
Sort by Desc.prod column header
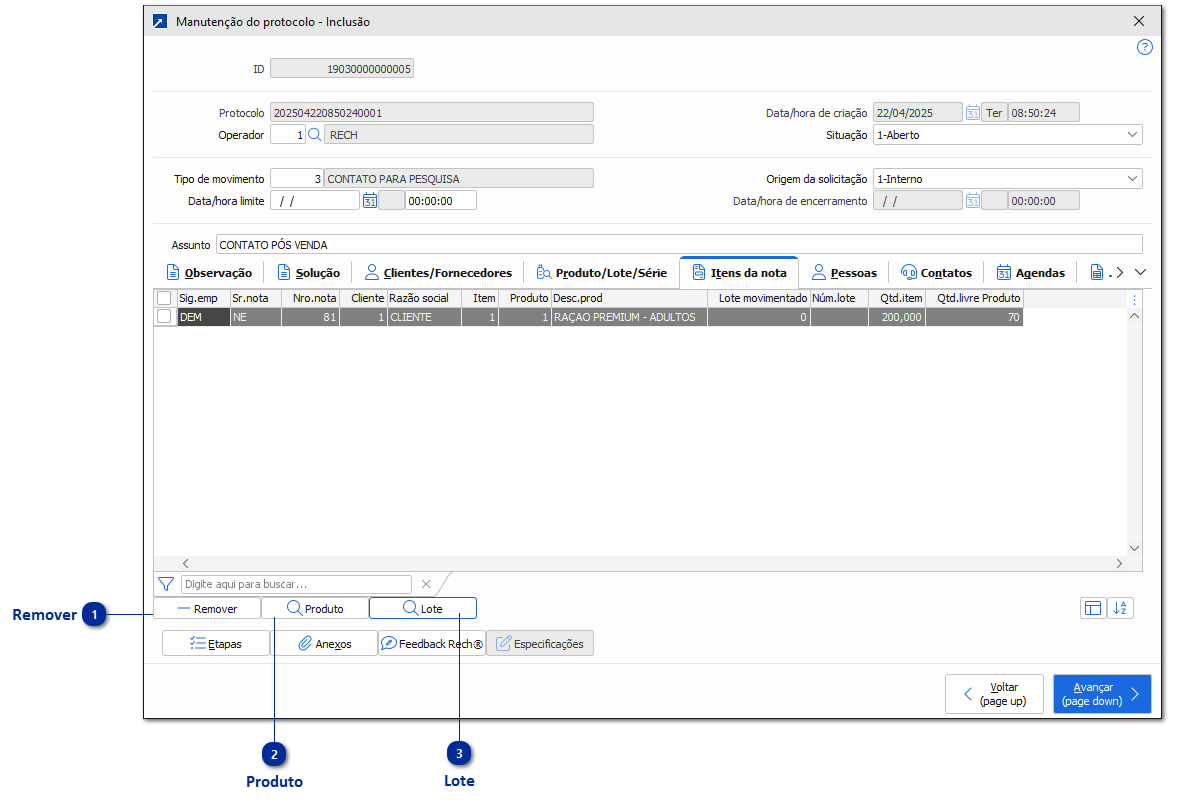[x=629, y=298]
